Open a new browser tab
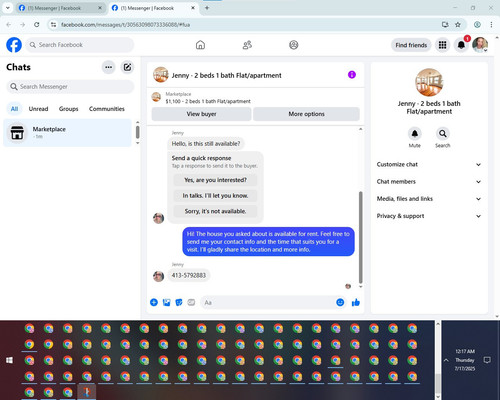The image size is (500, 400). [207, 8]
